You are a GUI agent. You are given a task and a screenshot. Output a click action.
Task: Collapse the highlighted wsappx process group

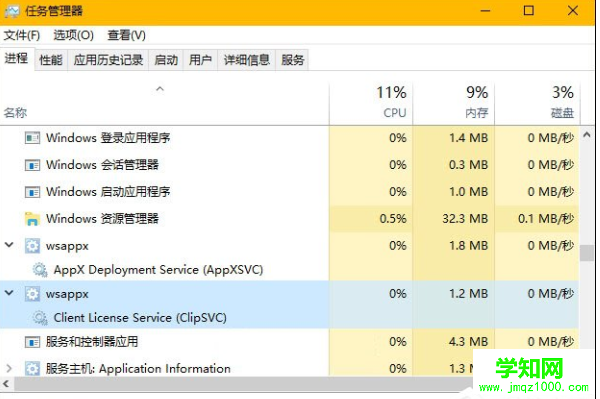point(9,293)
